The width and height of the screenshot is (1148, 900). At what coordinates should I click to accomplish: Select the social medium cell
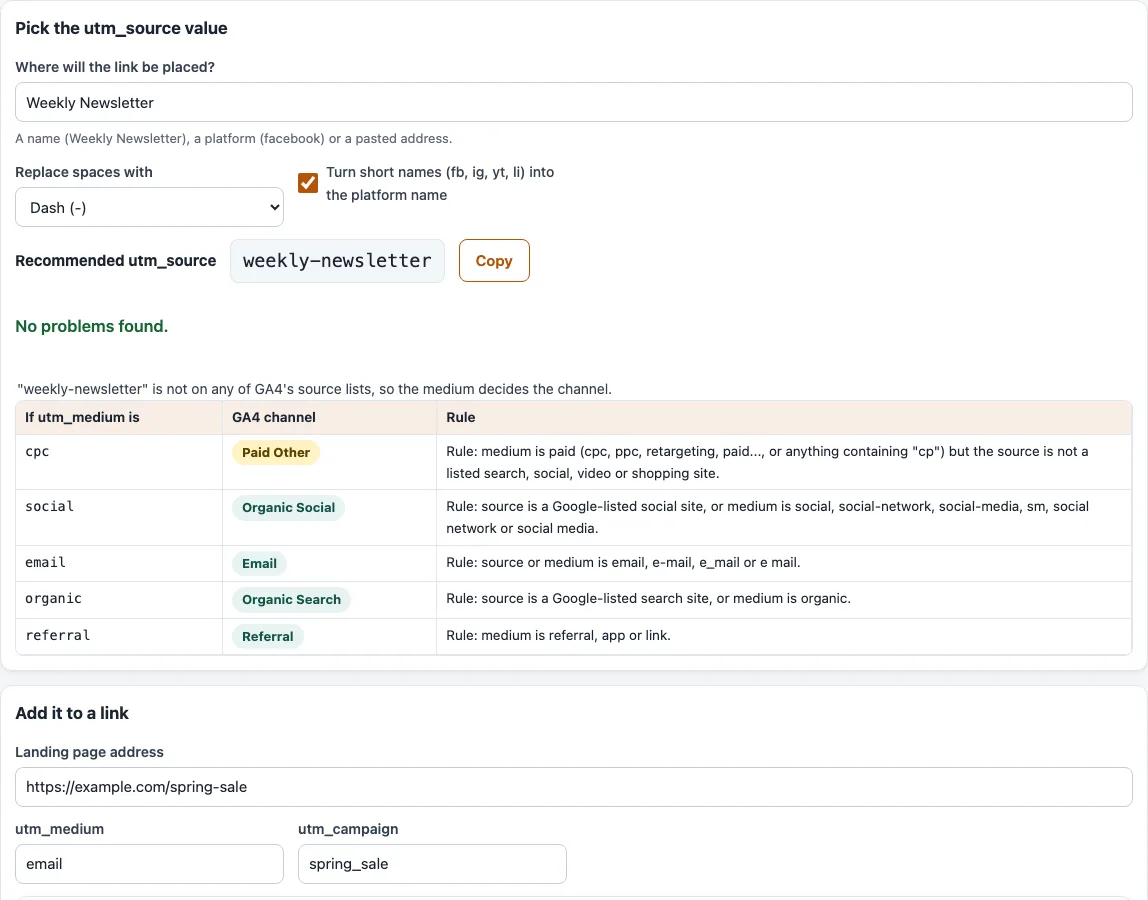pos(119,518)
